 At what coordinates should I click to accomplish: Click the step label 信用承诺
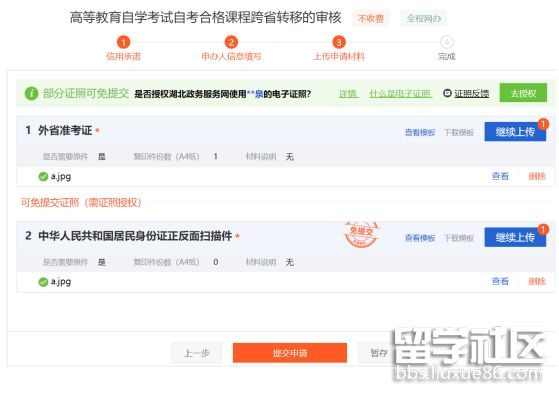(123, 56)
